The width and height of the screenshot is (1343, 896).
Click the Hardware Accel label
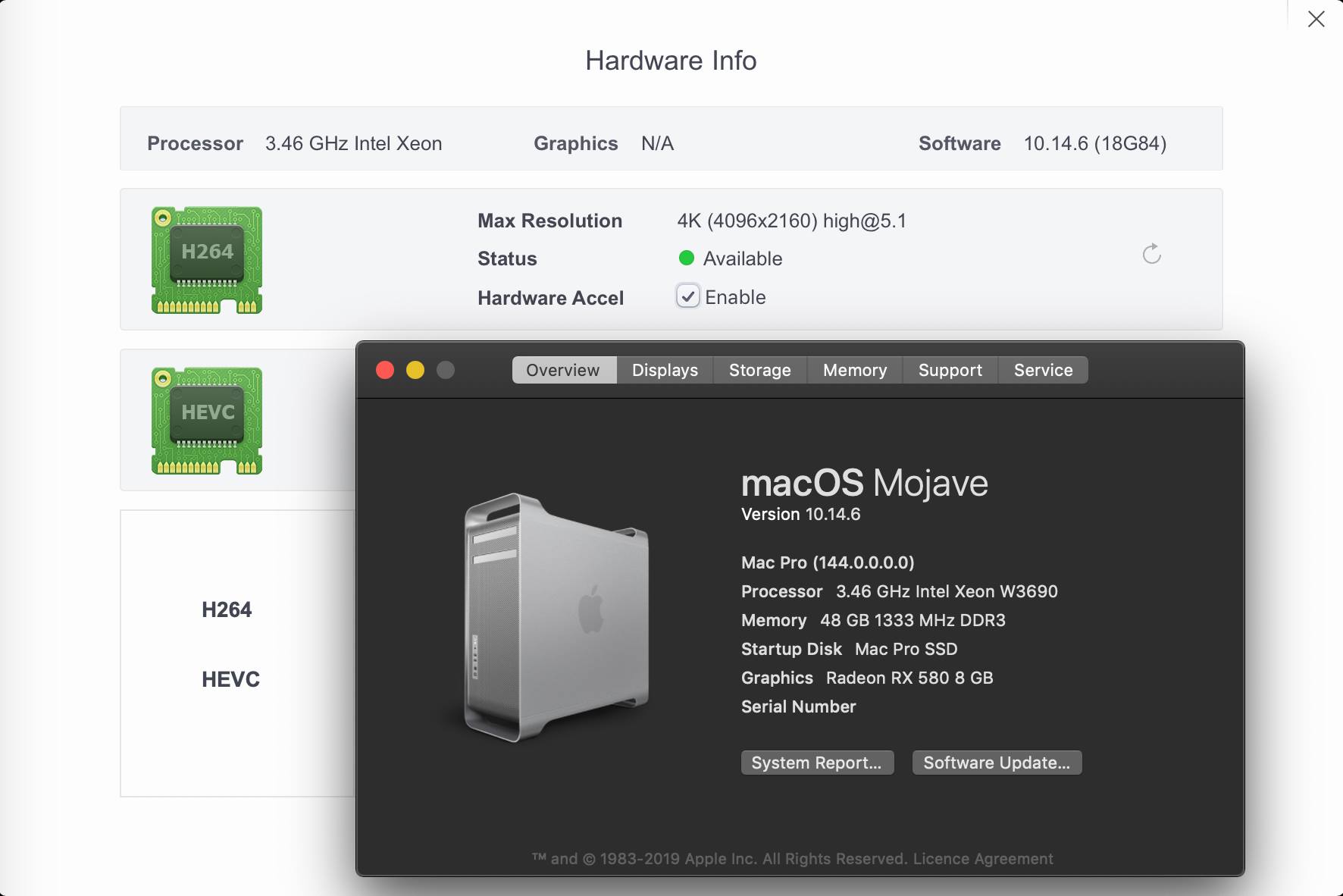(551, 298)
